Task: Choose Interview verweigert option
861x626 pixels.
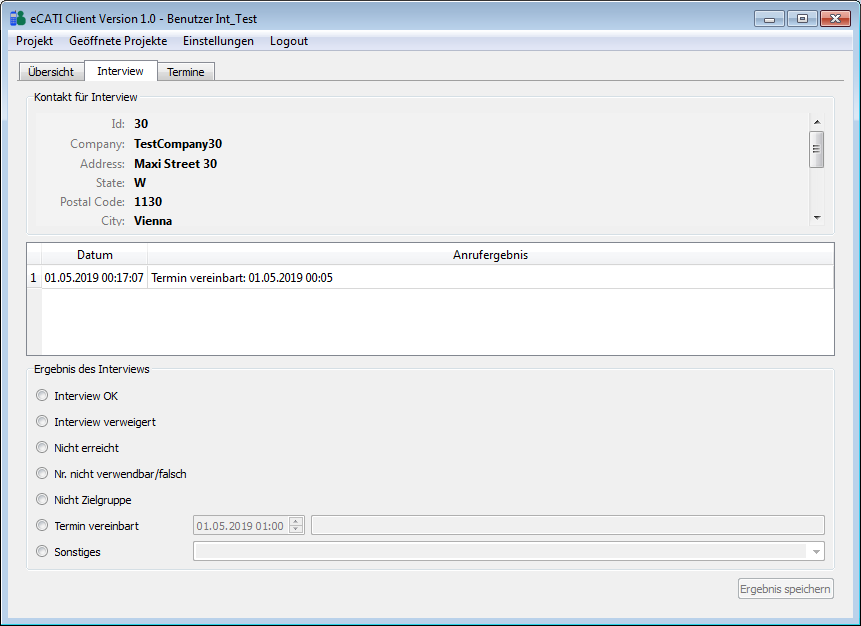Action: pos(42,422)
